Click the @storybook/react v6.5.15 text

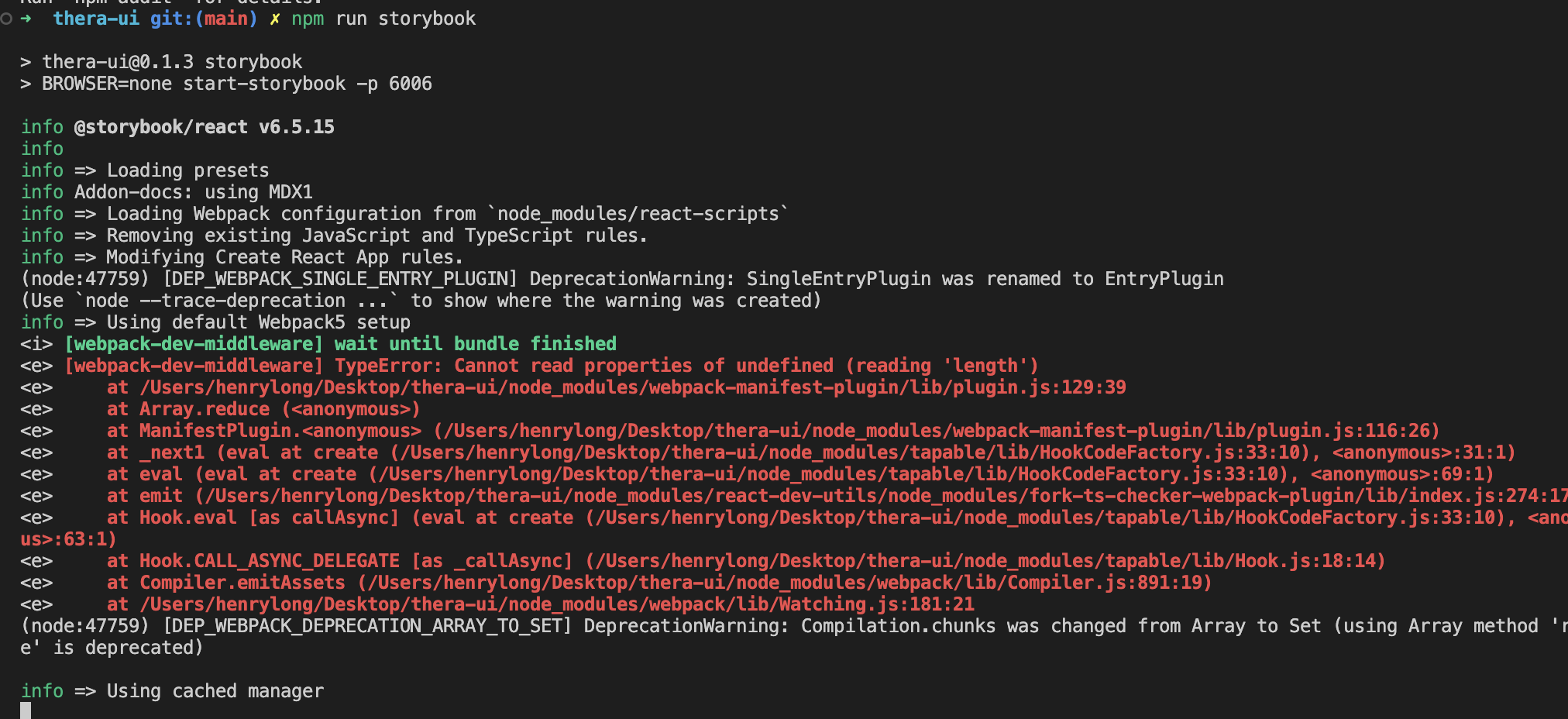pyautogui.click(x=205, y=127)
